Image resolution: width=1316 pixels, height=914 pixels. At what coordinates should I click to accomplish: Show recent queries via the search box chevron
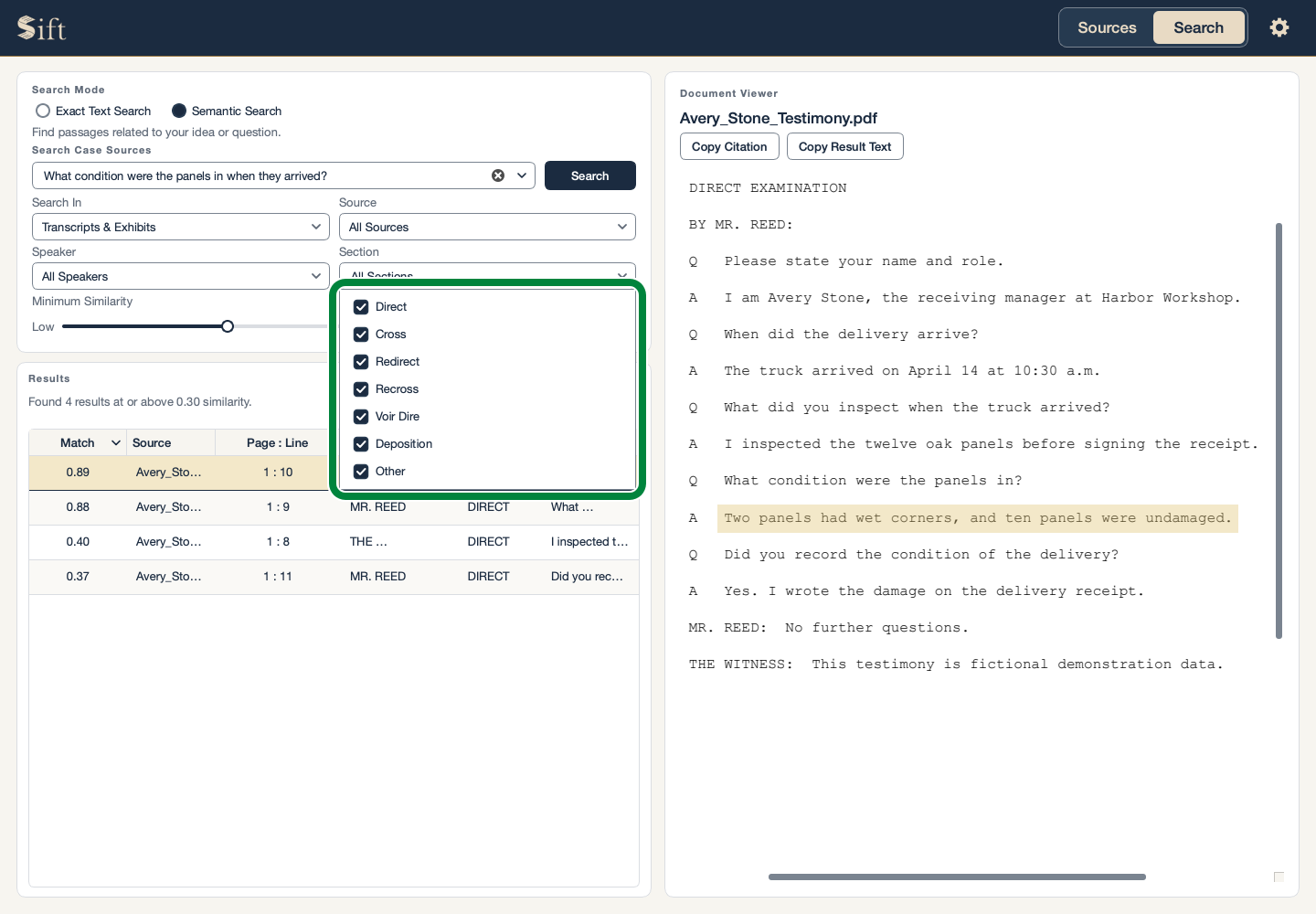[x=523, y=175]
